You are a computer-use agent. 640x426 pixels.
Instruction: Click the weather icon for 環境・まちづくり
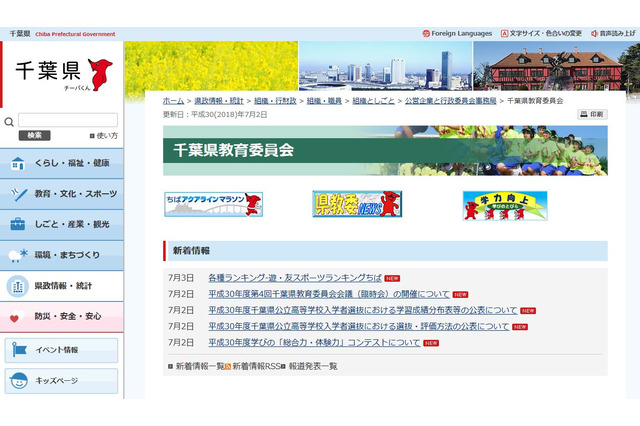coord(18,255)
